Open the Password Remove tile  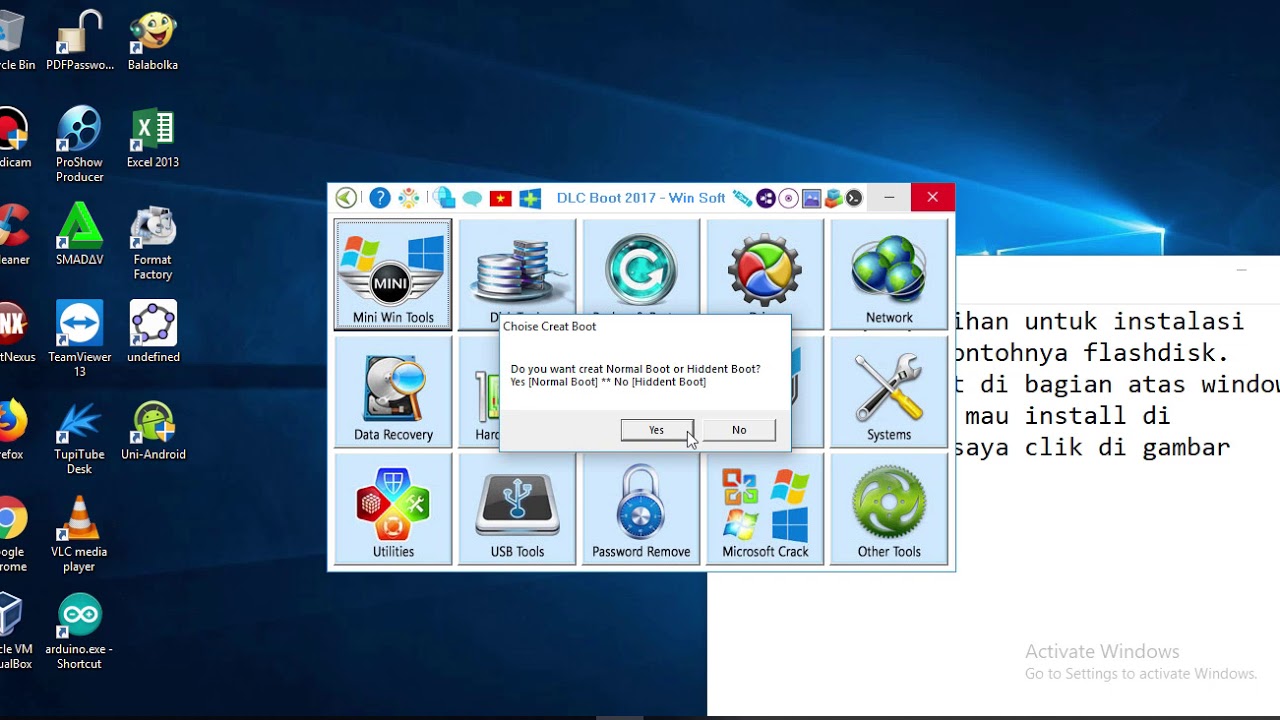pos(641,509)
